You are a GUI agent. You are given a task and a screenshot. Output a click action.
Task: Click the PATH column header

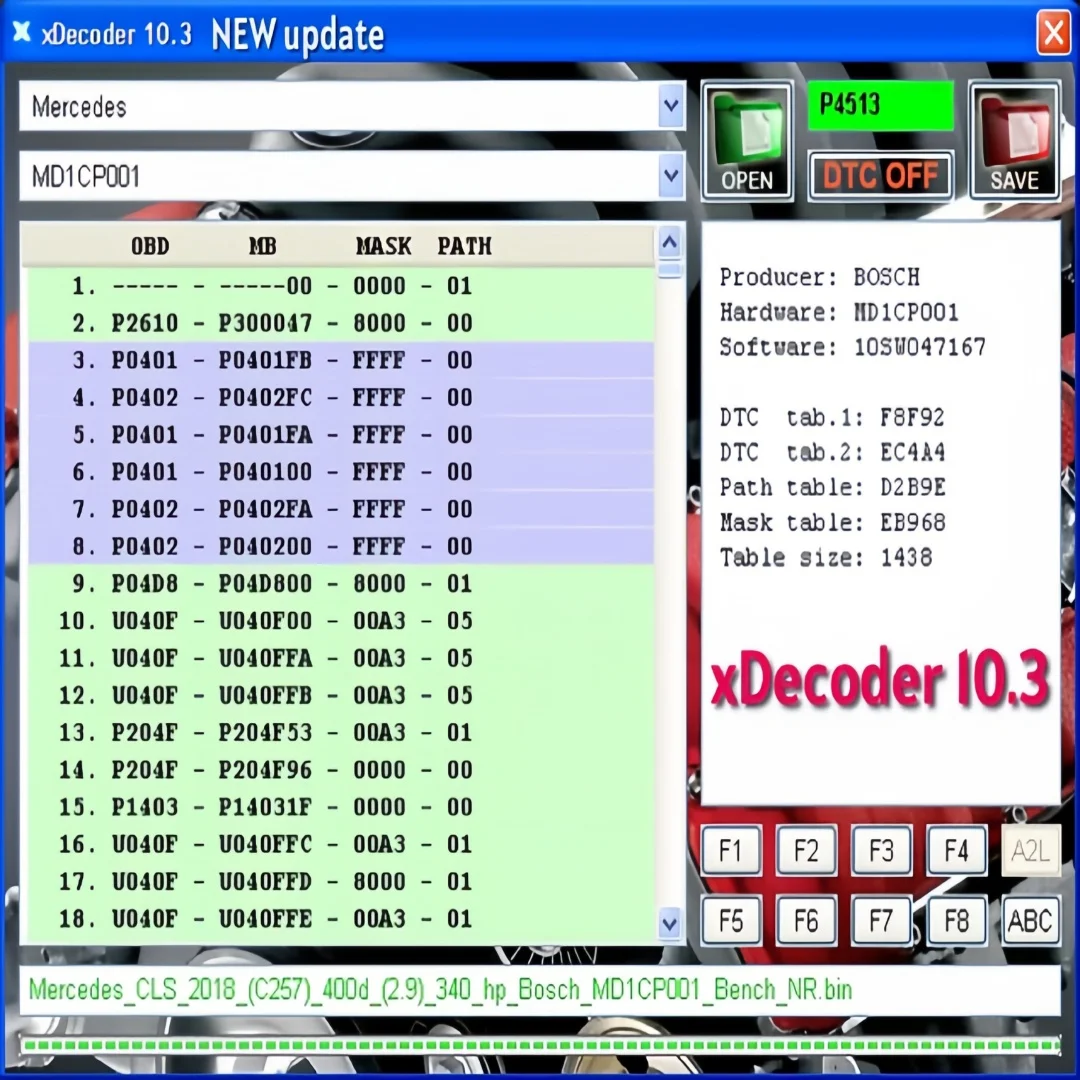(464, 246)
